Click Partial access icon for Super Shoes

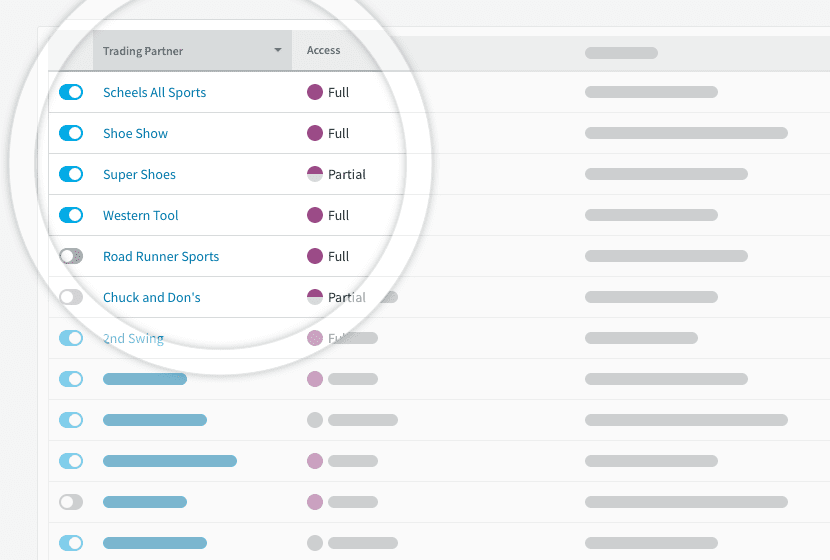tap(315, 174)
